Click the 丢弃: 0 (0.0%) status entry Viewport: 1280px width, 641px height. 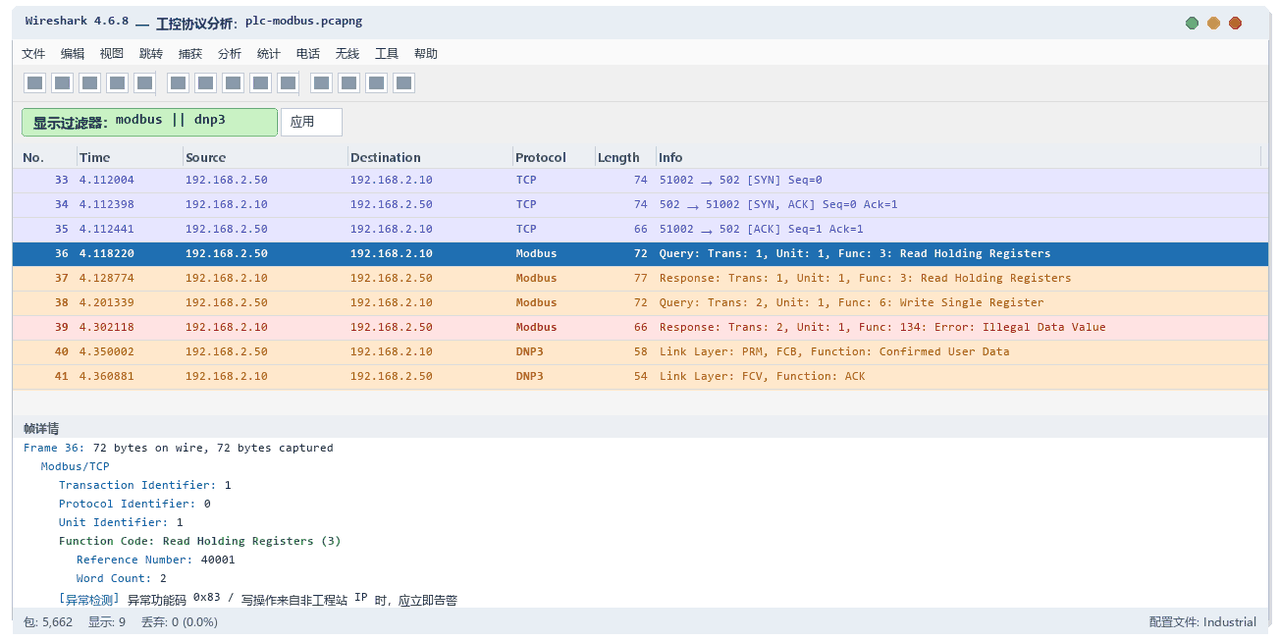179,622
